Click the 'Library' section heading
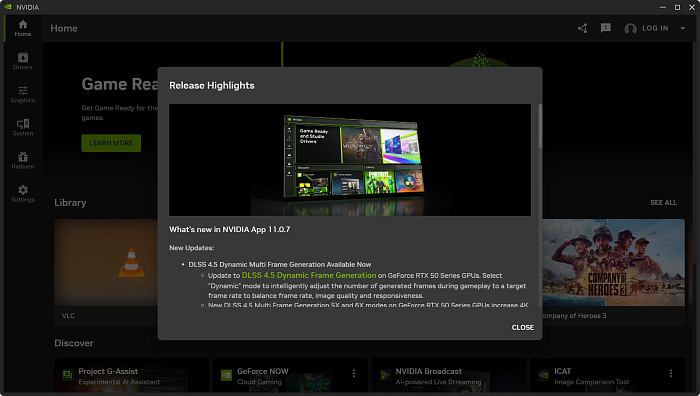 pos(70,202)
